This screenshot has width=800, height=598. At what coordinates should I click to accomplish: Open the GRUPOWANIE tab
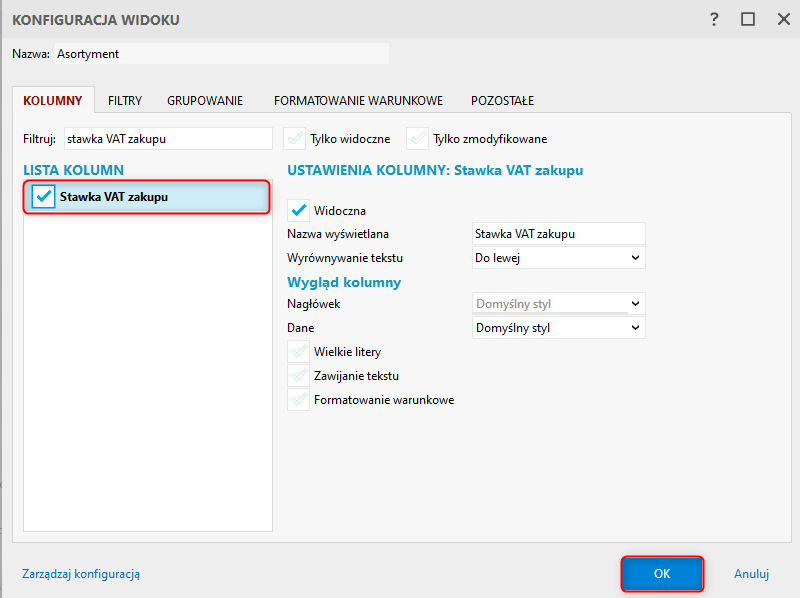pos(205,101)
